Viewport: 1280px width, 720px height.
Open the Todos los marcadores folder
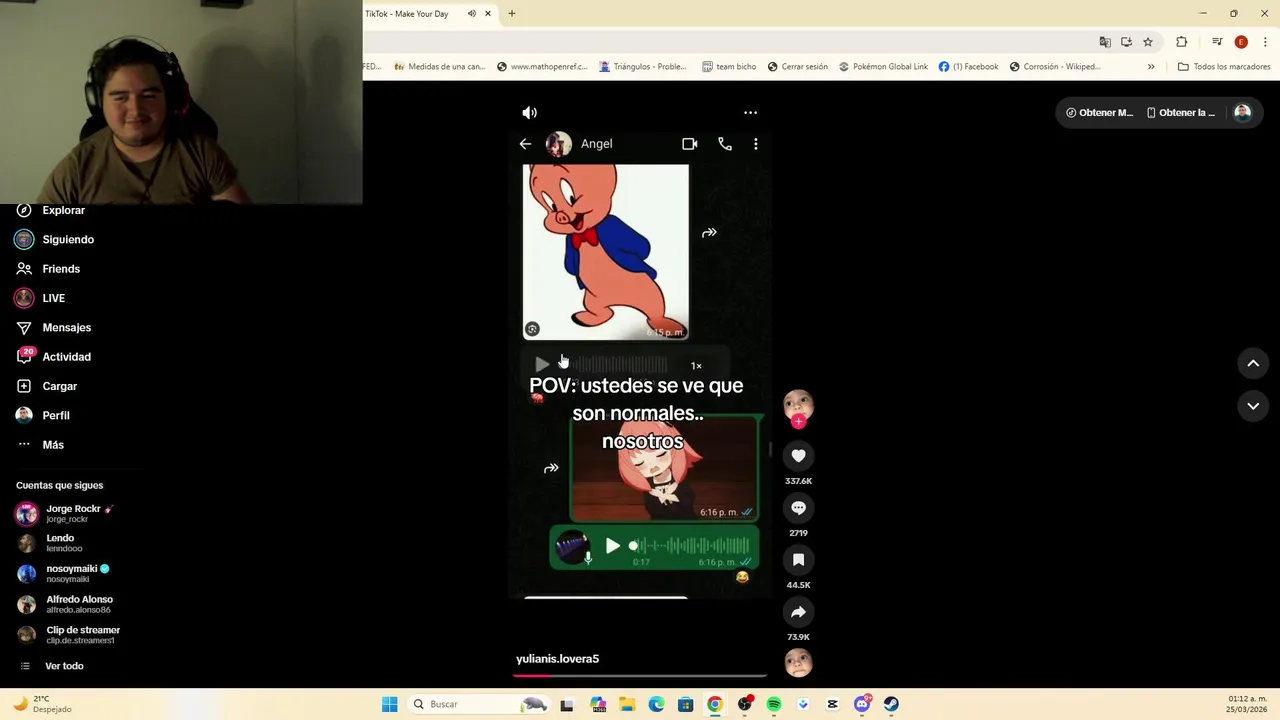click(1224, 67)
